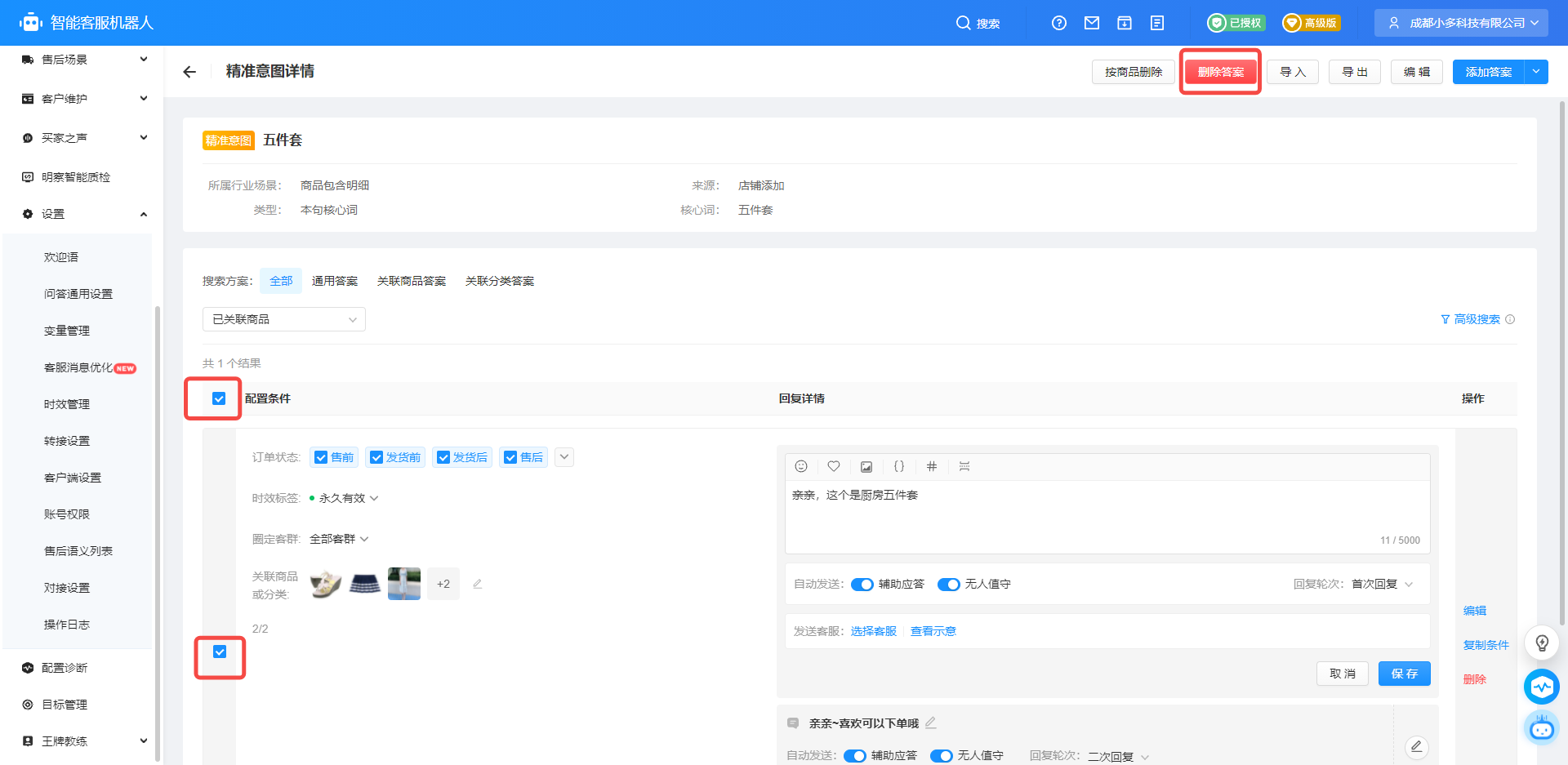Click the back arrow beside 精准意图详情

coord(189,72)
